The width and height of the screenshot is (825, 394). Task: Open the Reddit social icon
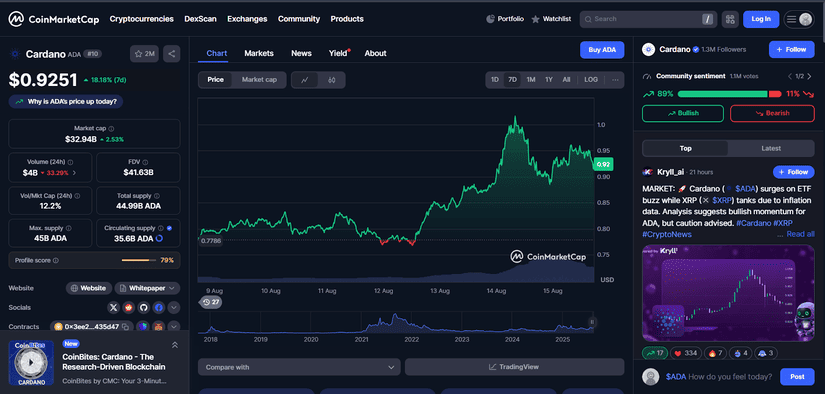coord(128,307)
